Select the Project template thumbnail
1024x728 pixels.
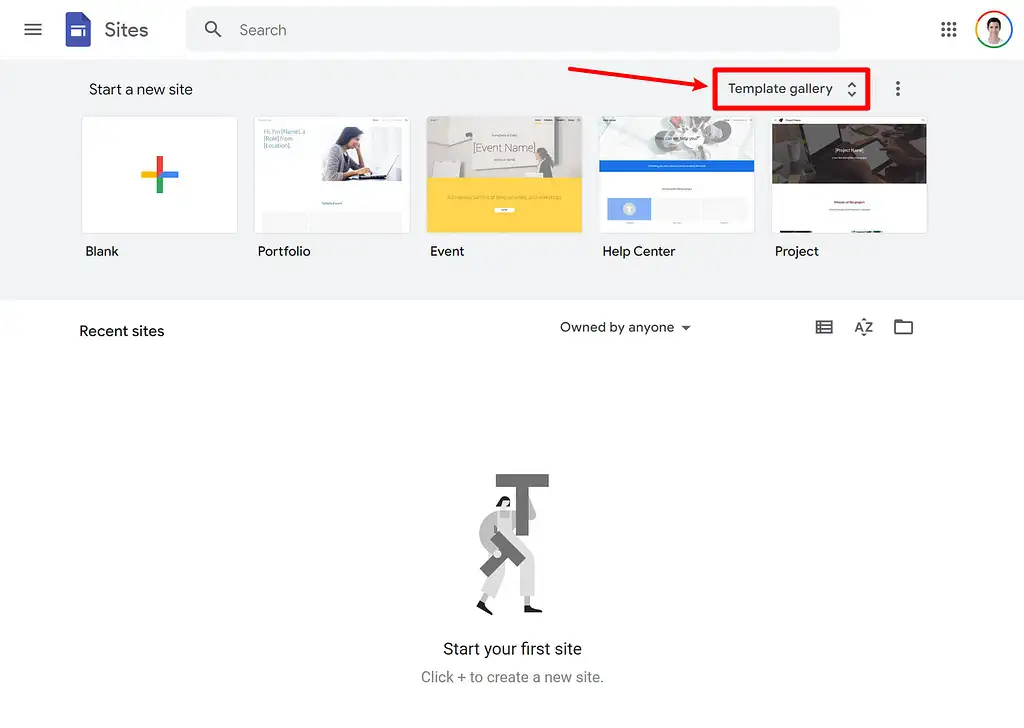[x=849, y=174]
